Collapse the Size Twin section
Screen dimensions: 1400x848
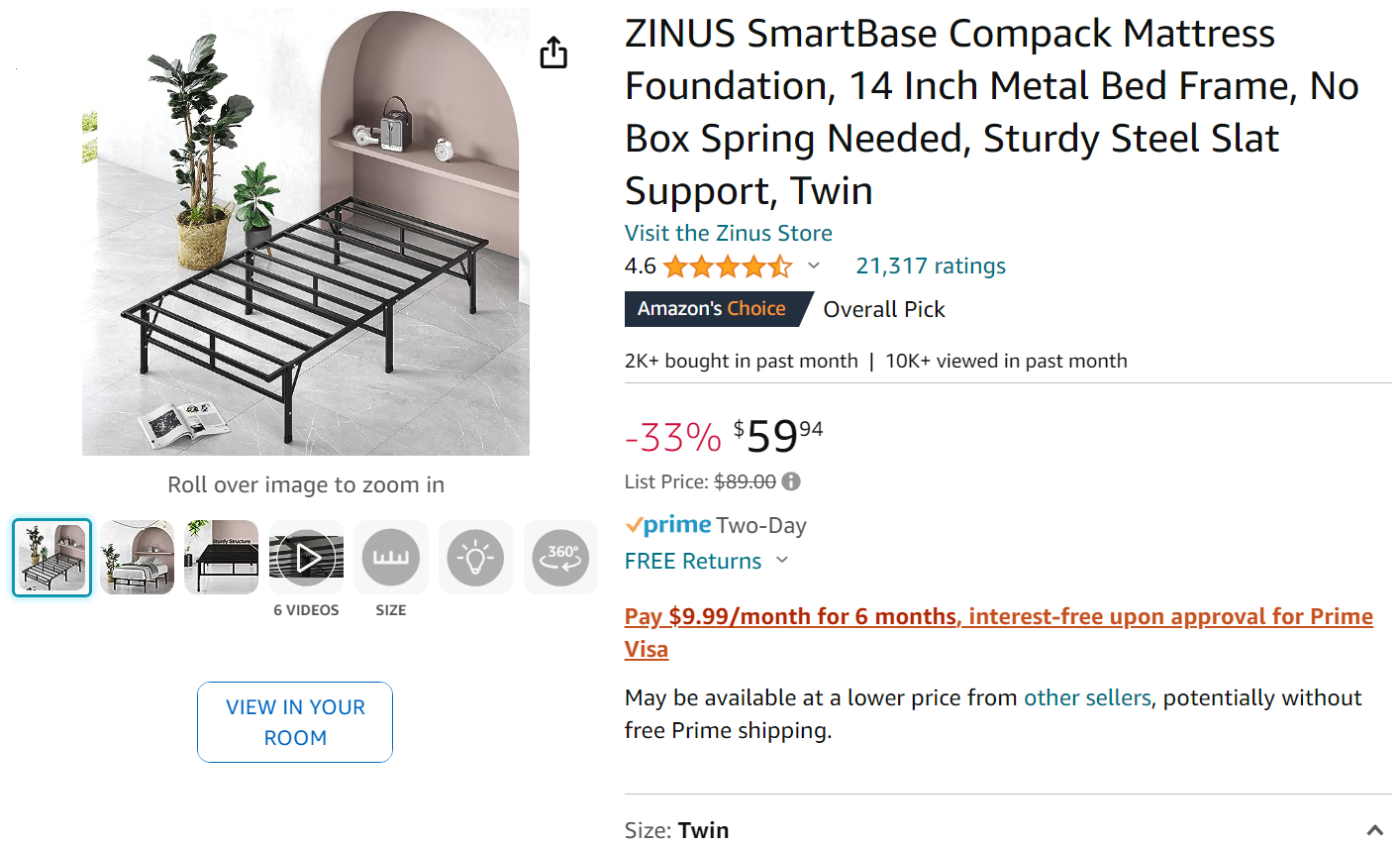(x=1374, y=830)
